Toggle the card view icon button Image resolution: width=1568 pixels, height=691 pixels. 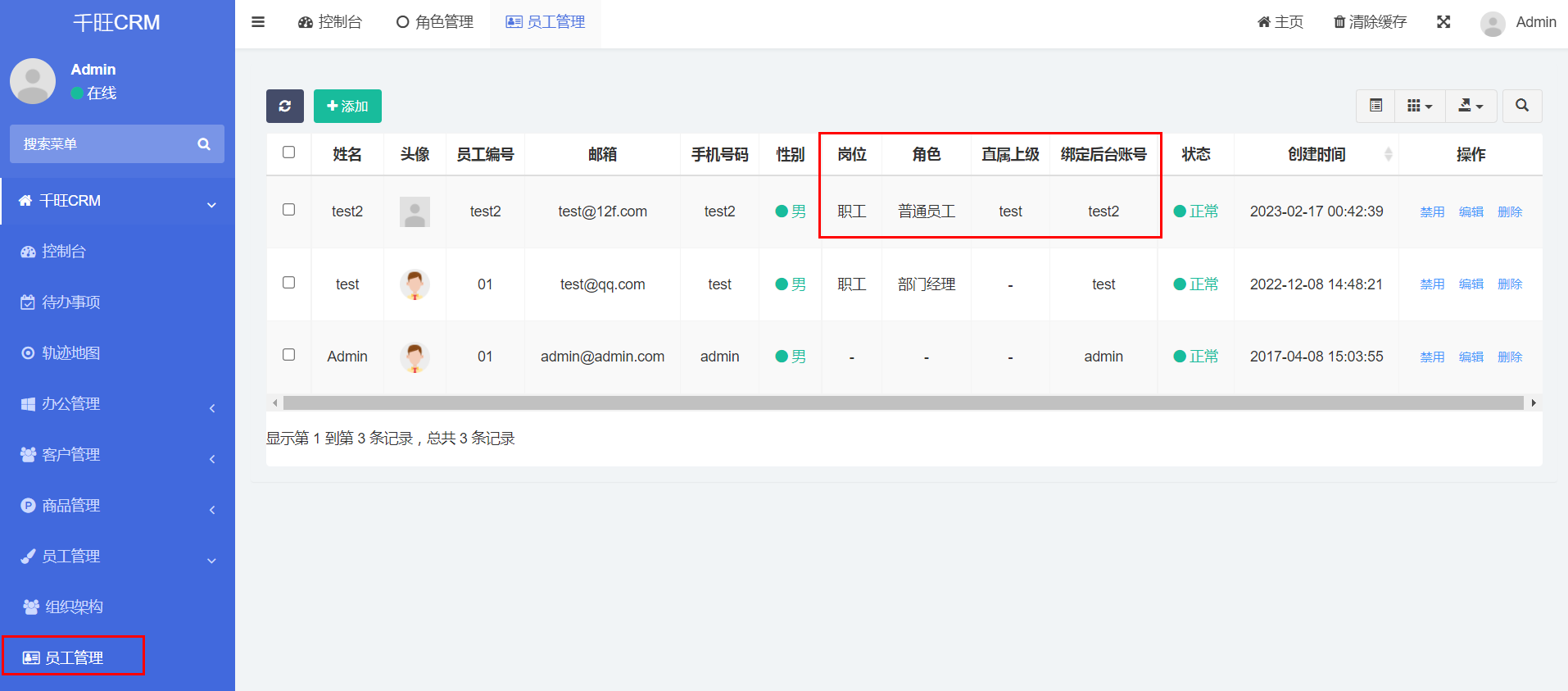click(x=1376, y=106)
